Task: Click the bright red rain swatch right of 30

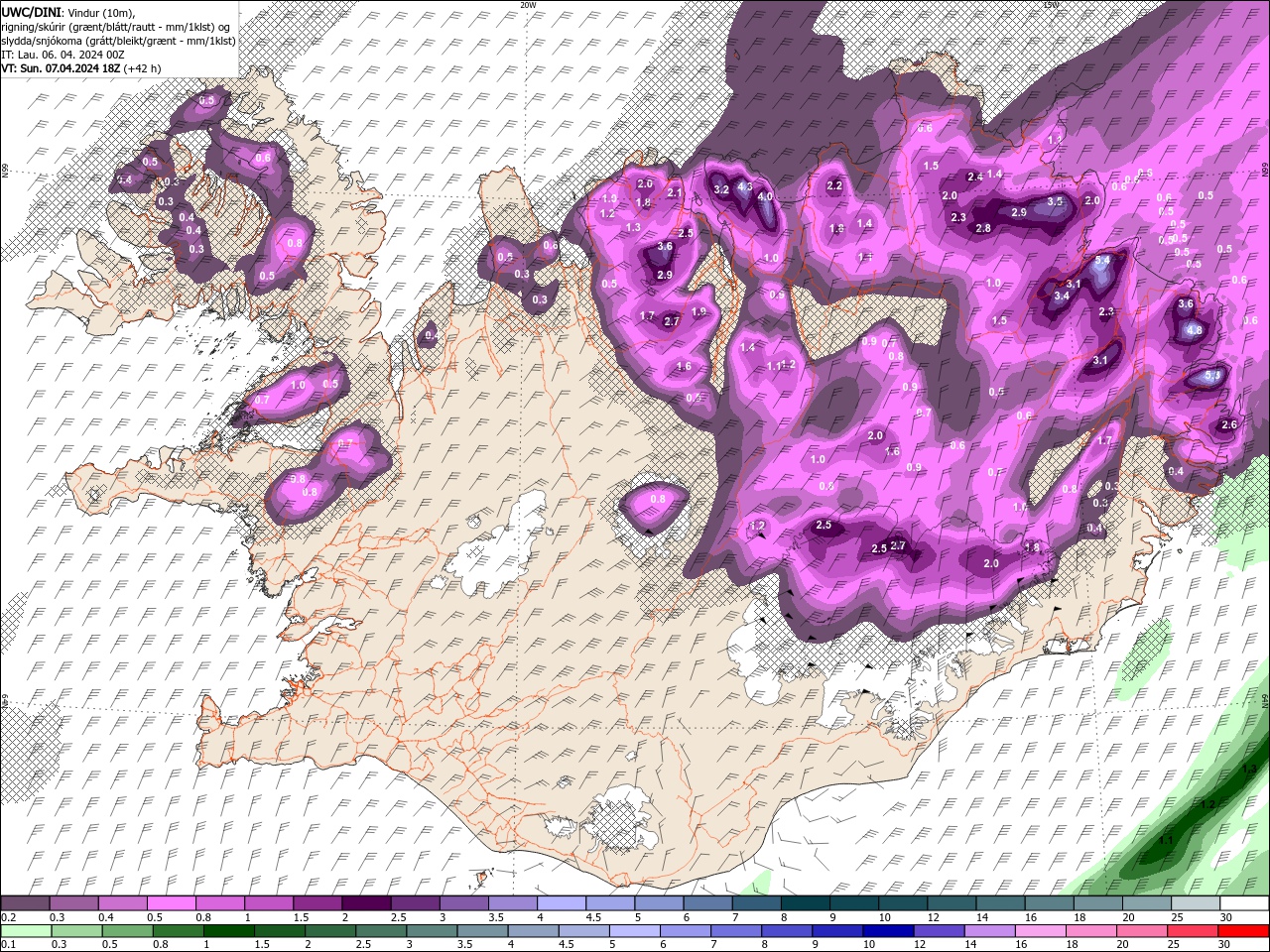Action: click(x=1242, y=930)
